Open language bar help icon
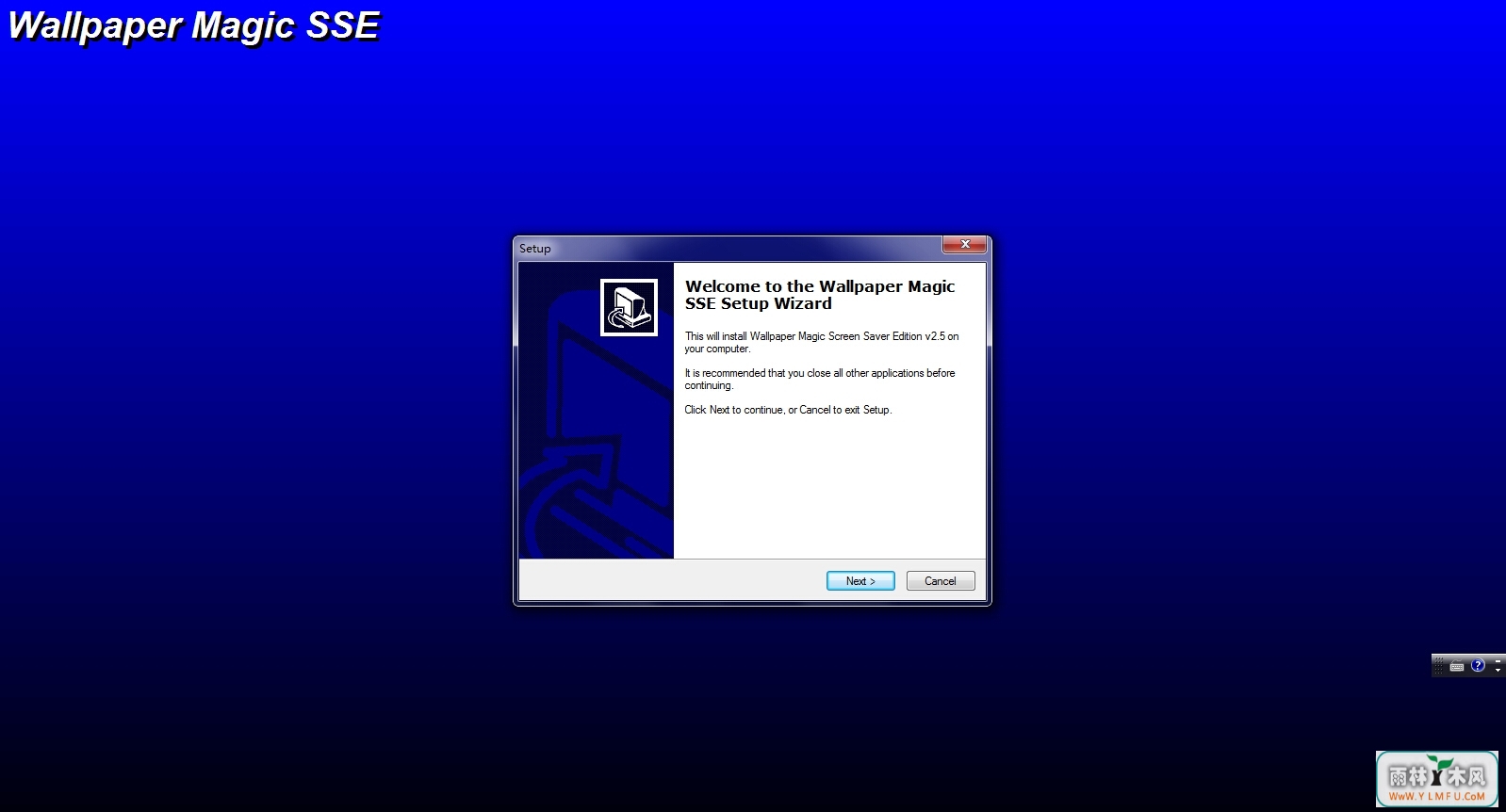This screenshot has height=812, width=1506. 1478,665
